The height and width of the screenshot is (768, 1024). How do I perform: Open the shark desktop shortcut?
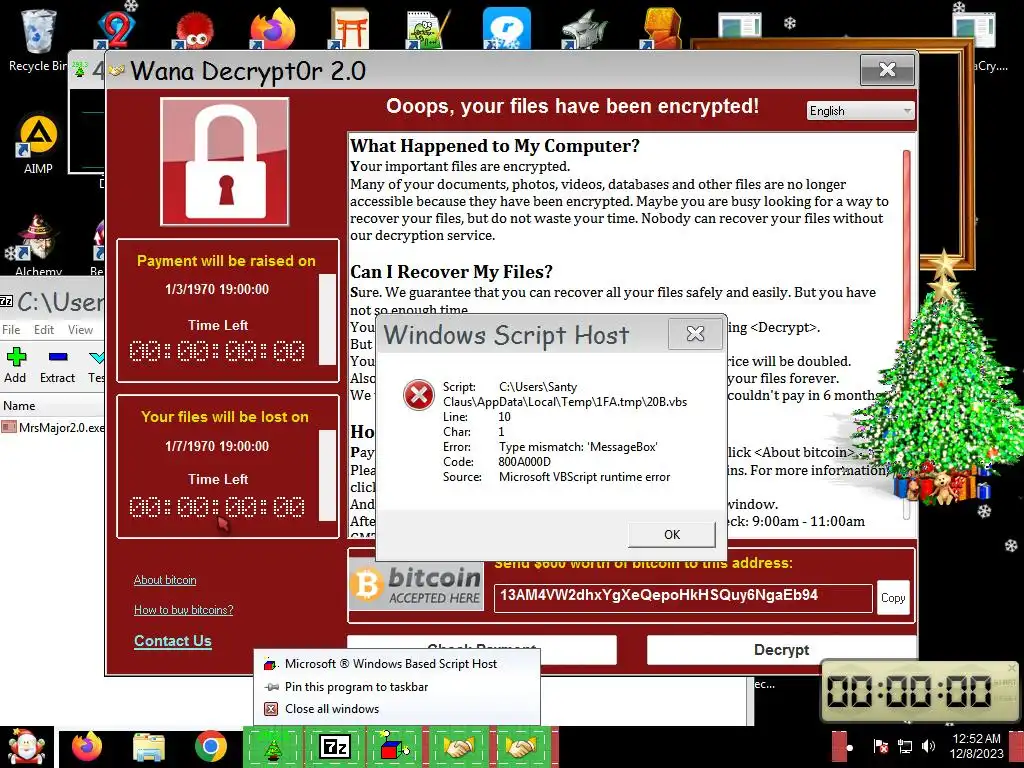point(585,29)
